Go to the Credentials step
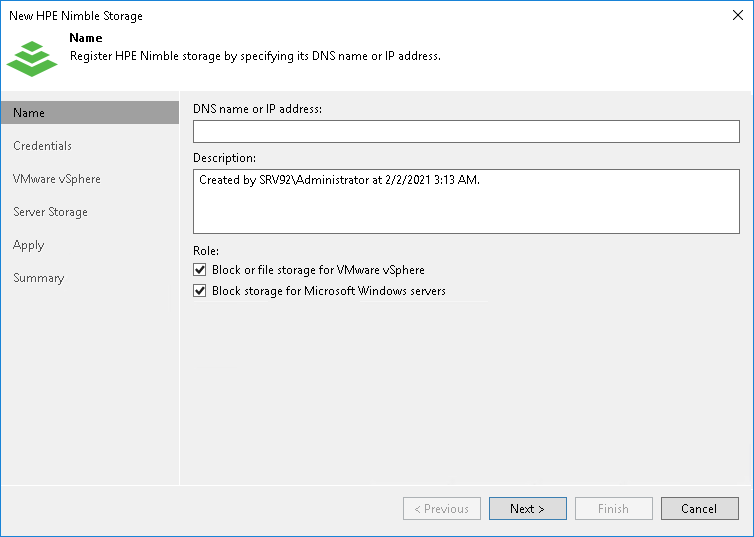 (x=42, y=146)
